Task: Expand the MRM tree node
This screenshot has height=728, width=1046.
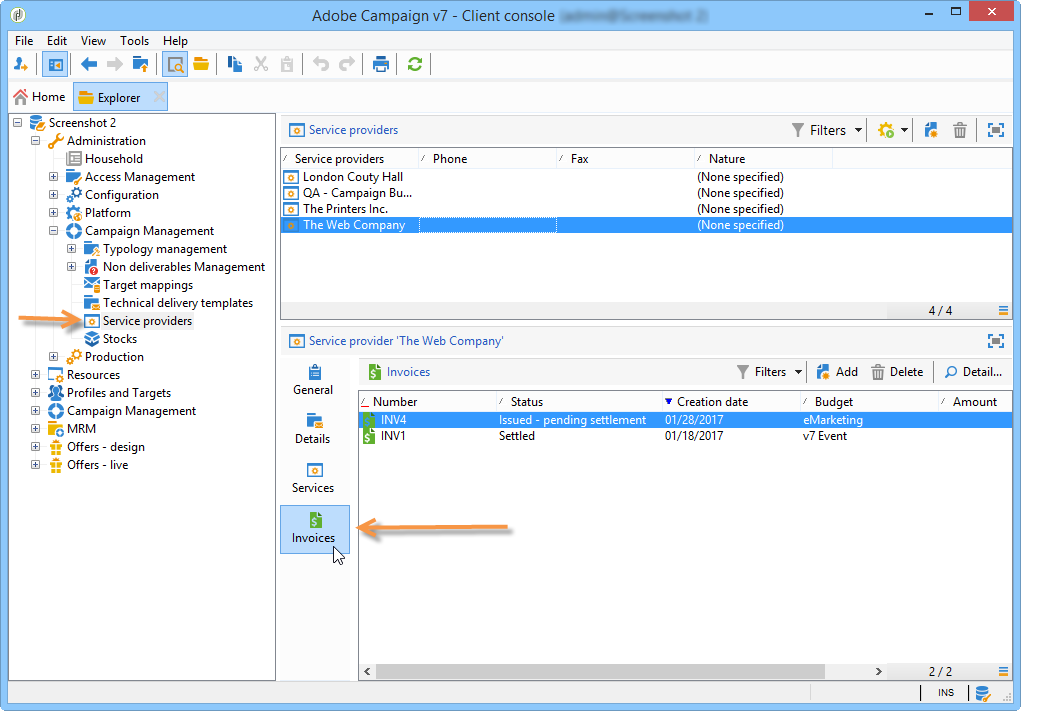Action: coord(35,429)
